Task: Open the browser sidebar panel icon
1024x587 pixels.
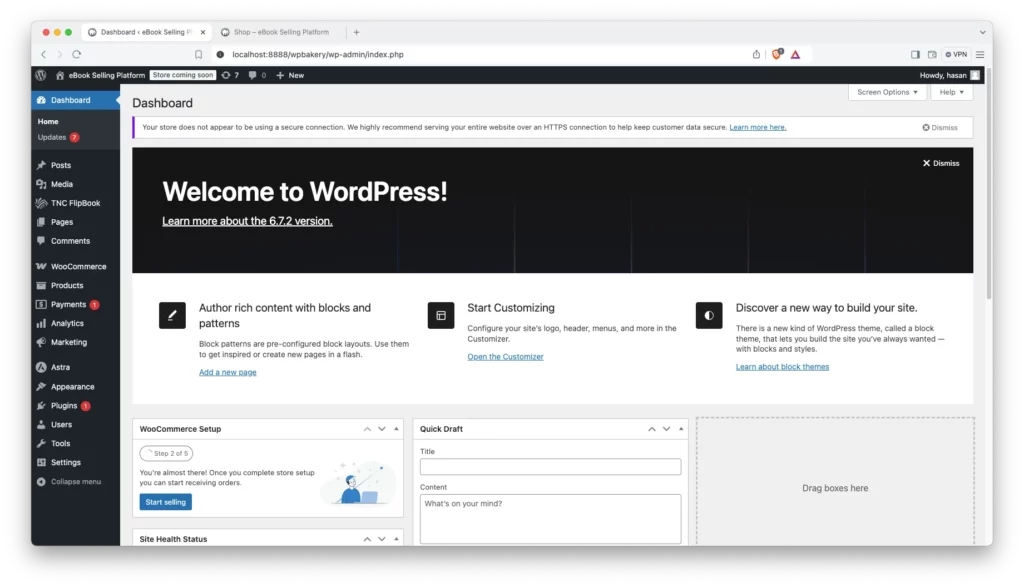Action: pos(915,54)
